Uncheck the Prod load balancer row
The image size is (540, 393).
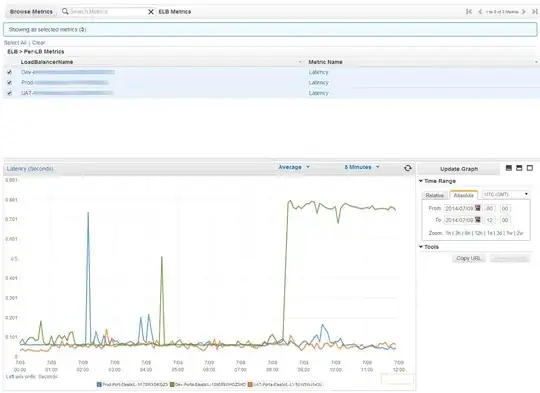coord(9,83)
